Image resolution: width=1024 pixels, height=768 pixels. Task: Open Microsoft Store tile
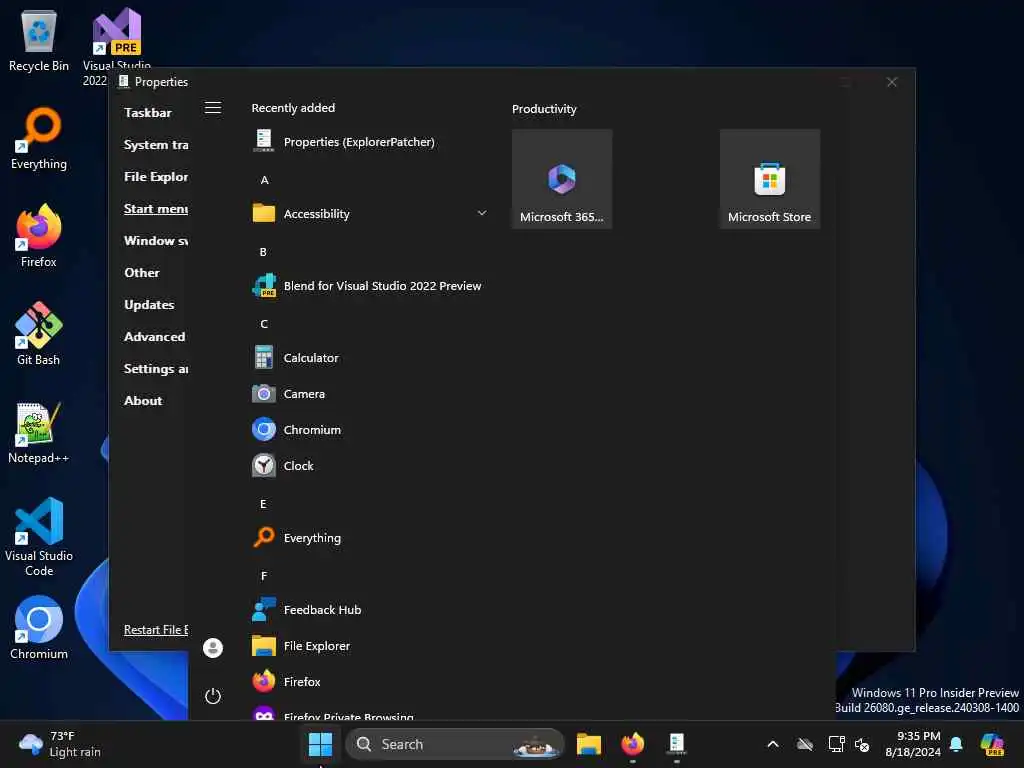point(769,179)
